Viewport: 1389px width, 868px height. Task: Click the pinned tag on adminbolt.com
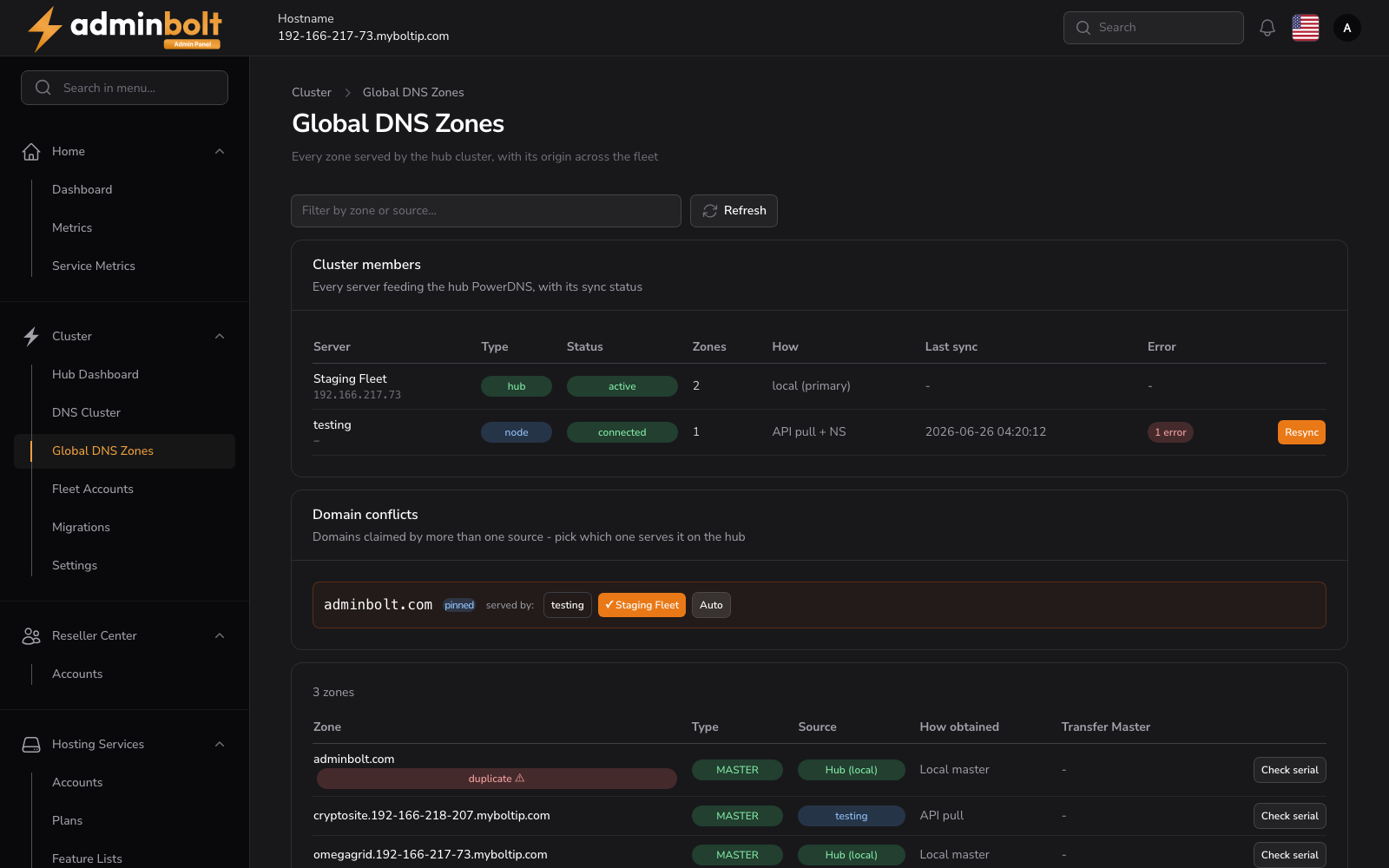point(459,605)
